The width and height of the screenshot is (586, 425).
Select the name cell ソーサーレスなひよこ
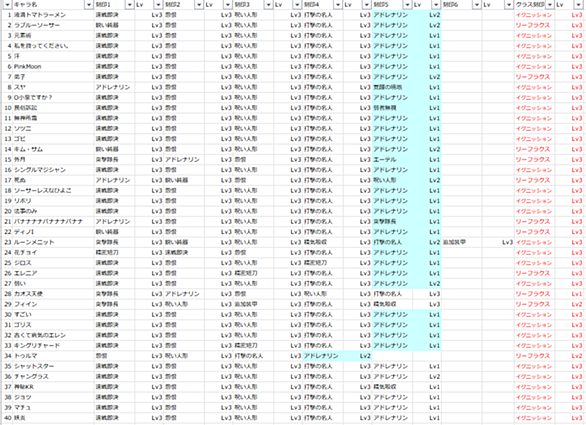point(53,191)
